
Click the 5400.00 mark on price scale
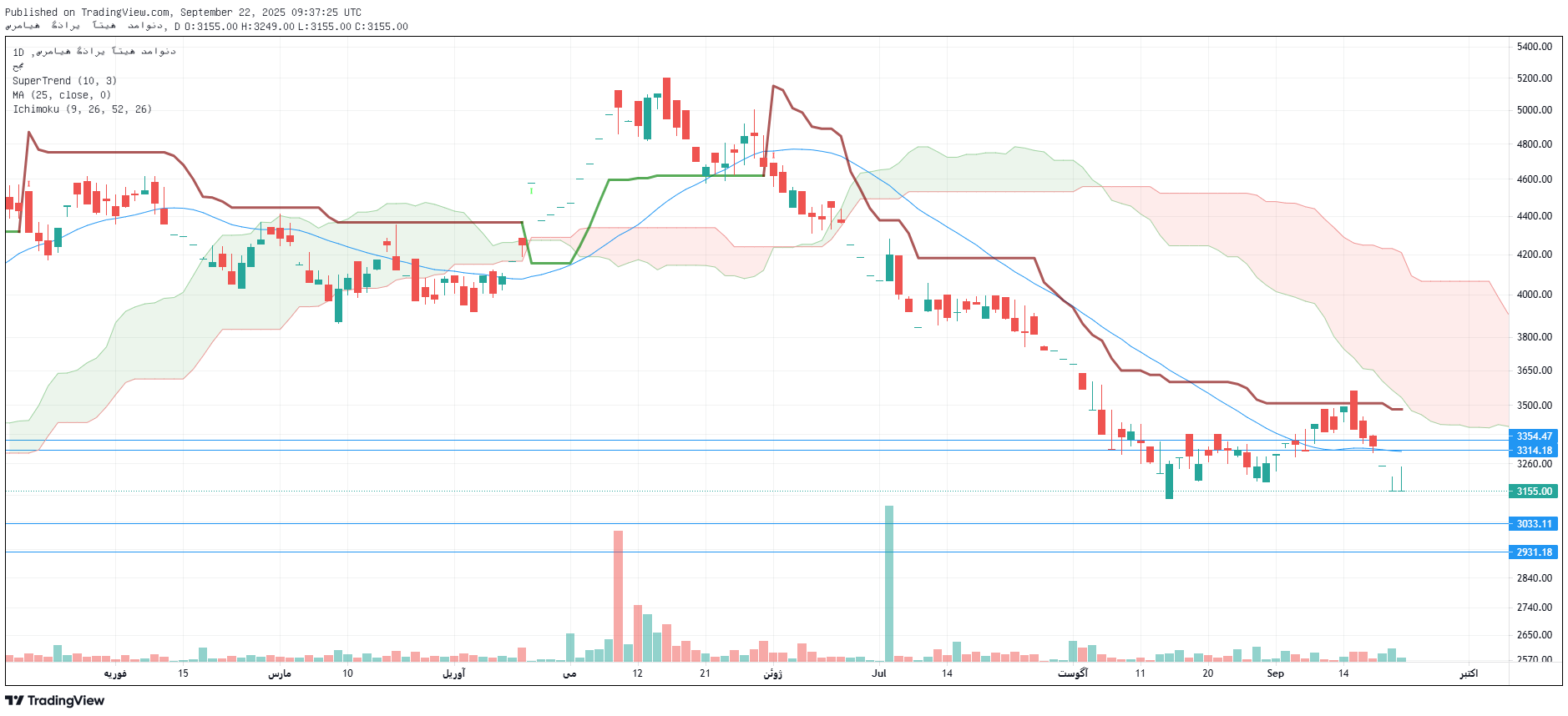(x=1535, y=47)
